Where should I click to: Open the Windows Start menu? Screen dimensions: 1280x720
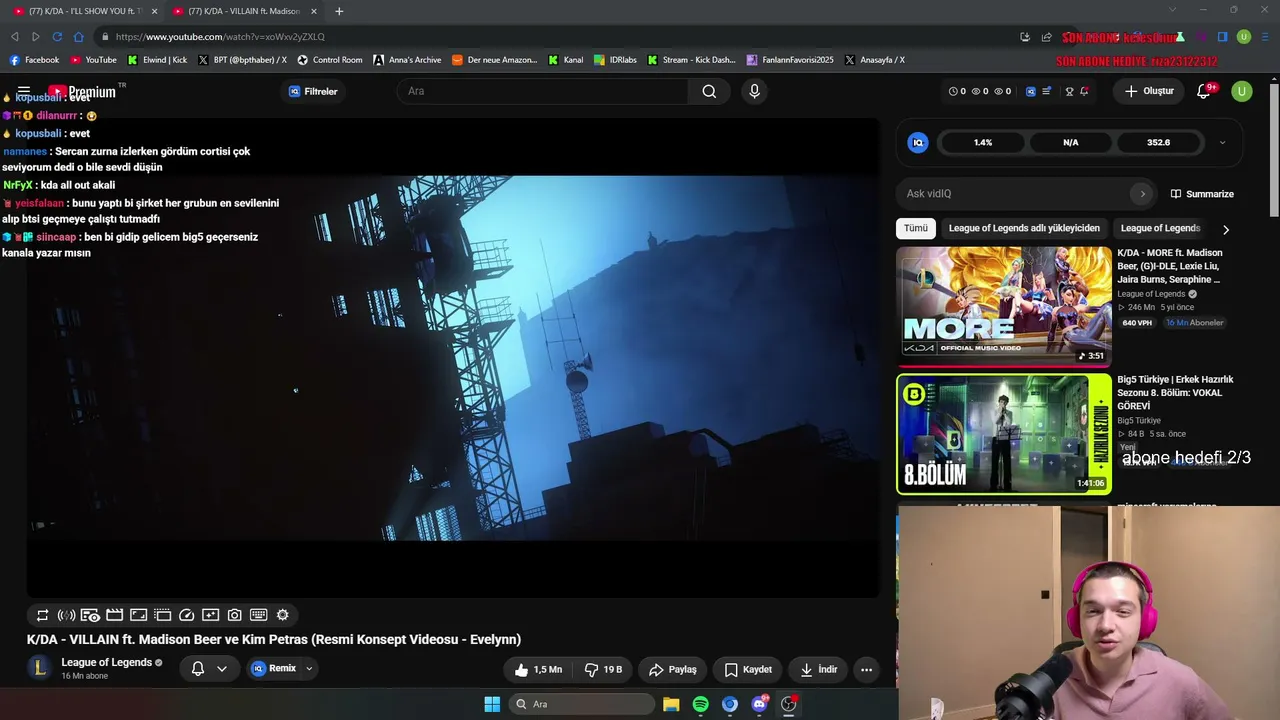pyautogui.click(x=492, y=704)
